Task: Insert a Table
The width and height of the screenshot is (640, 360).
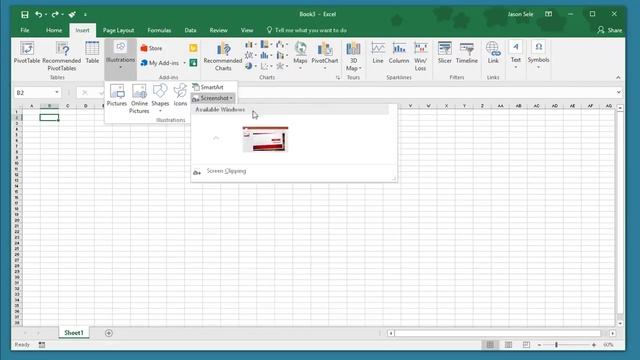Action: pyautogui.click(x=92, y=53)
